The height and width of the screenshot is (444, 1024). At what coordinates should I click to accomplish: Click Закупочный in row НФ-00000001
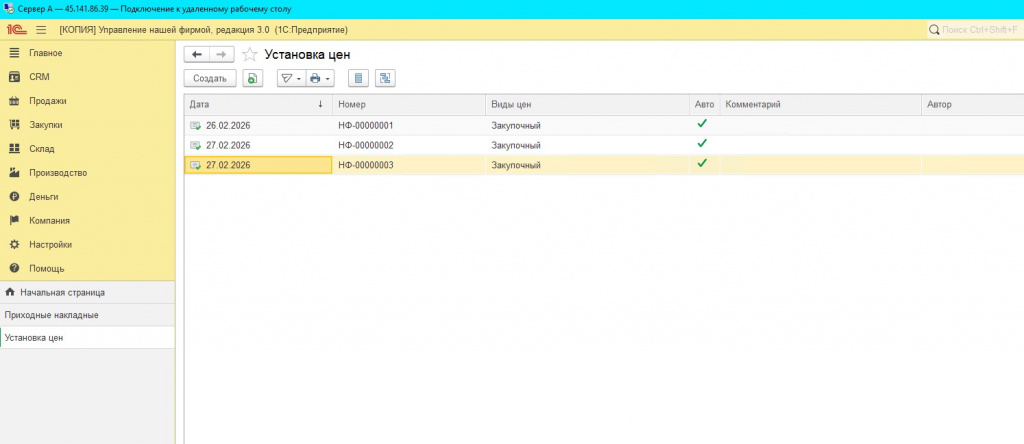(x=516, y=125)
